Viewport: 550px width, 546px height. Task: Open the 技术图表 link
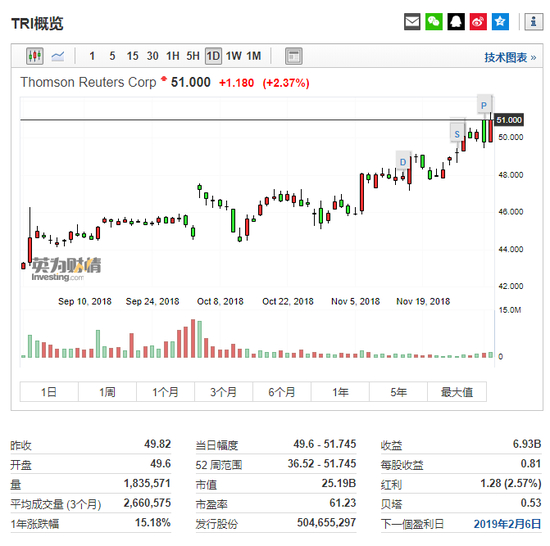510,57
